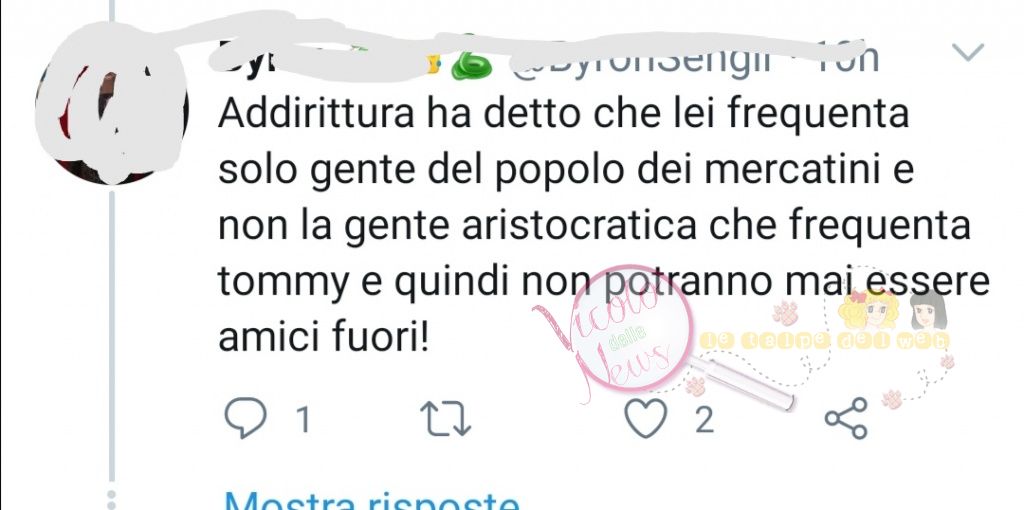The width and height of the screenshot is (1024, 510).
Task: Click the le talpe del web watermark text
Action: [x=824, y=340]
